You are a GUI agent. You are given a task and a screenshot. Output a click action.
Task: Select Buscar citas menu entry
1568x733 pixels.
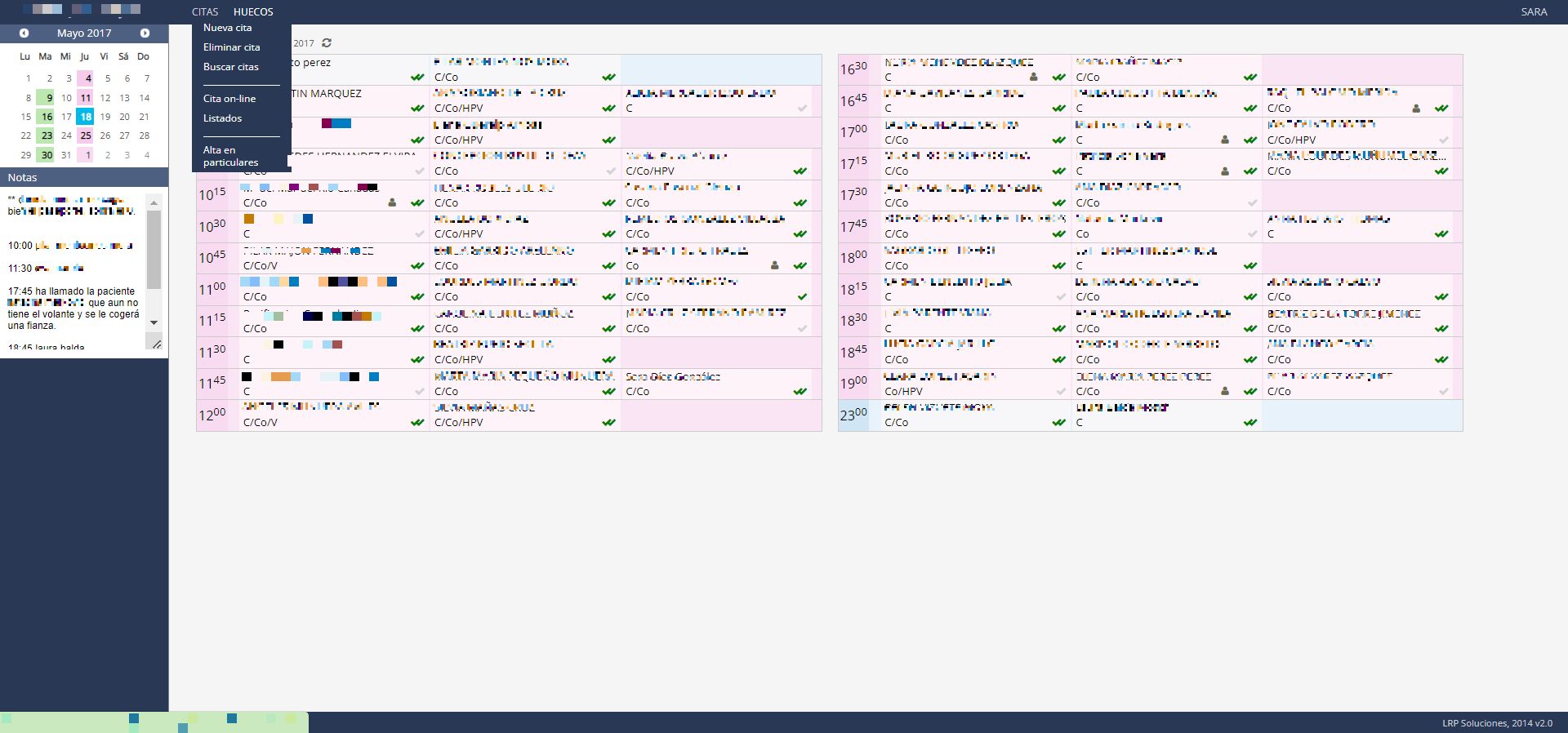pyautogui.click(x=231, y=67)
